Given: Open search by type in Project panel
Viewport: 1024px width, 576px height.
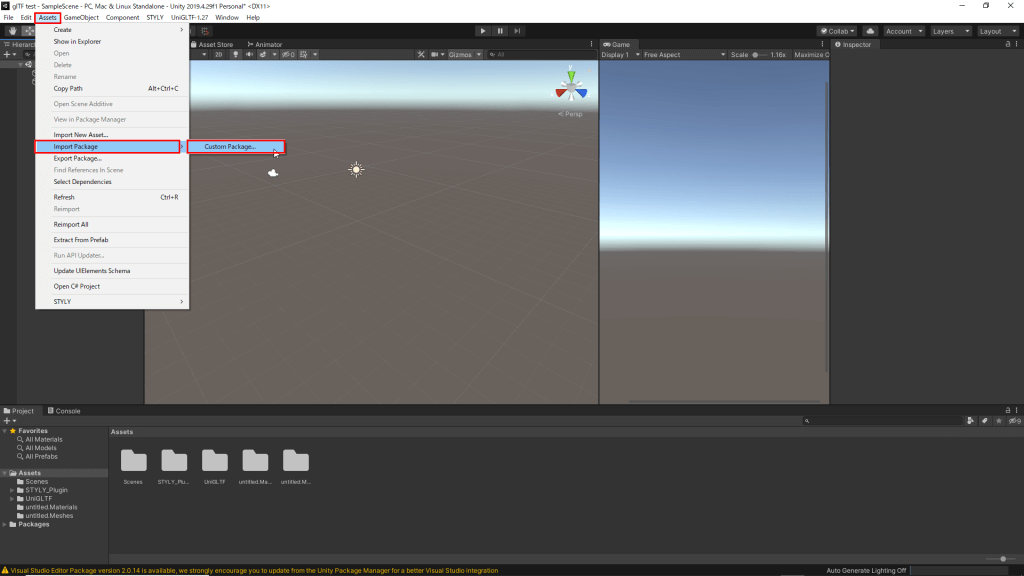Looking at the screenshot, I should (970, 421).
